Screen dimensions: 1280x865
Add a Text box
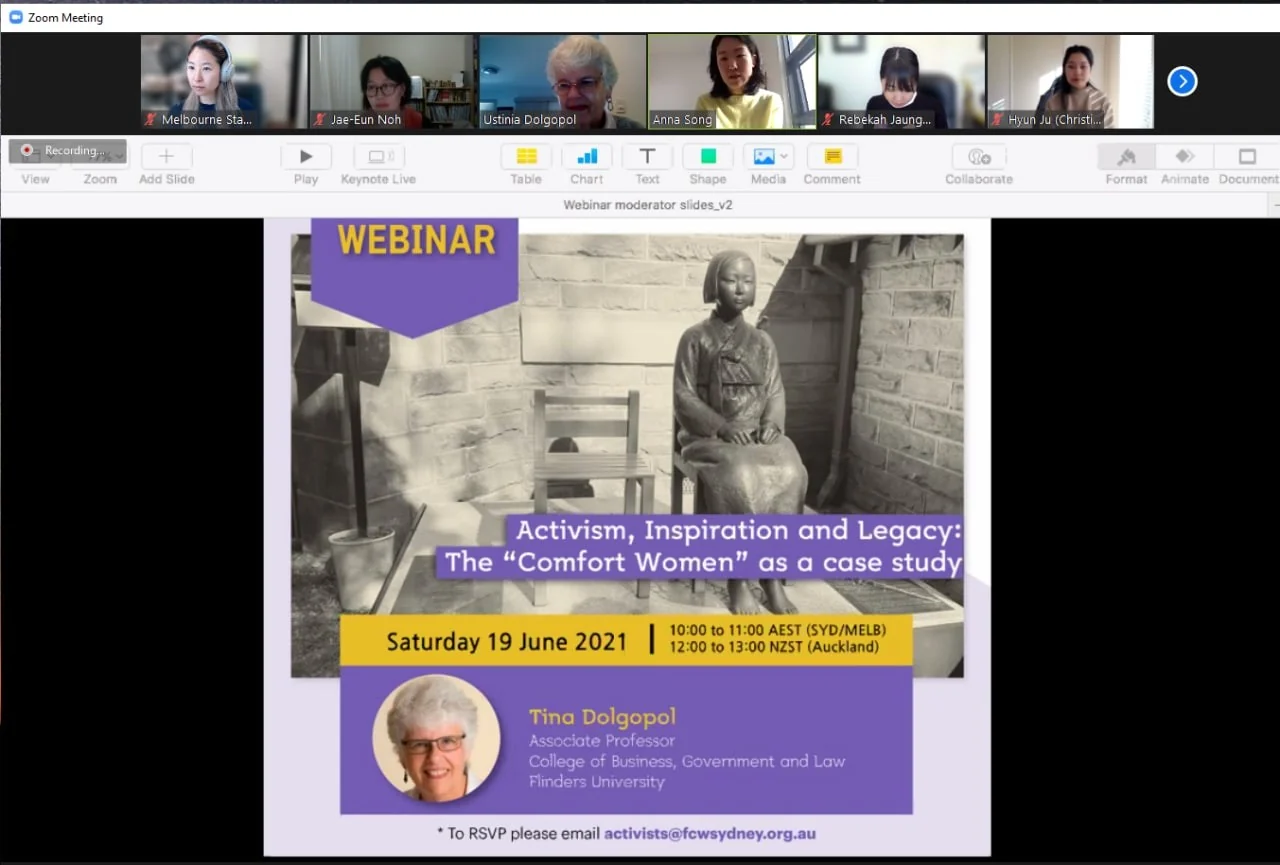647,156
